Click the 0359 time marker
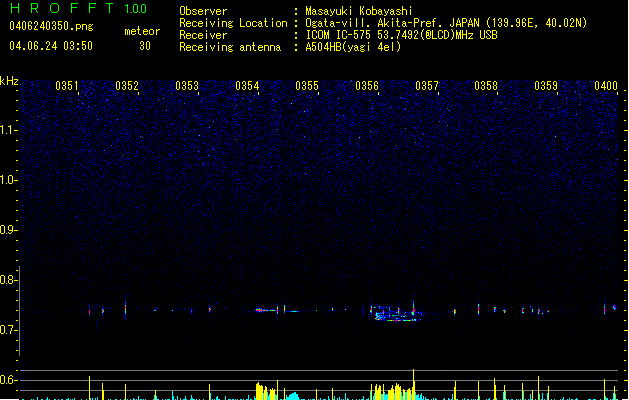 click(x=546, y=86)
